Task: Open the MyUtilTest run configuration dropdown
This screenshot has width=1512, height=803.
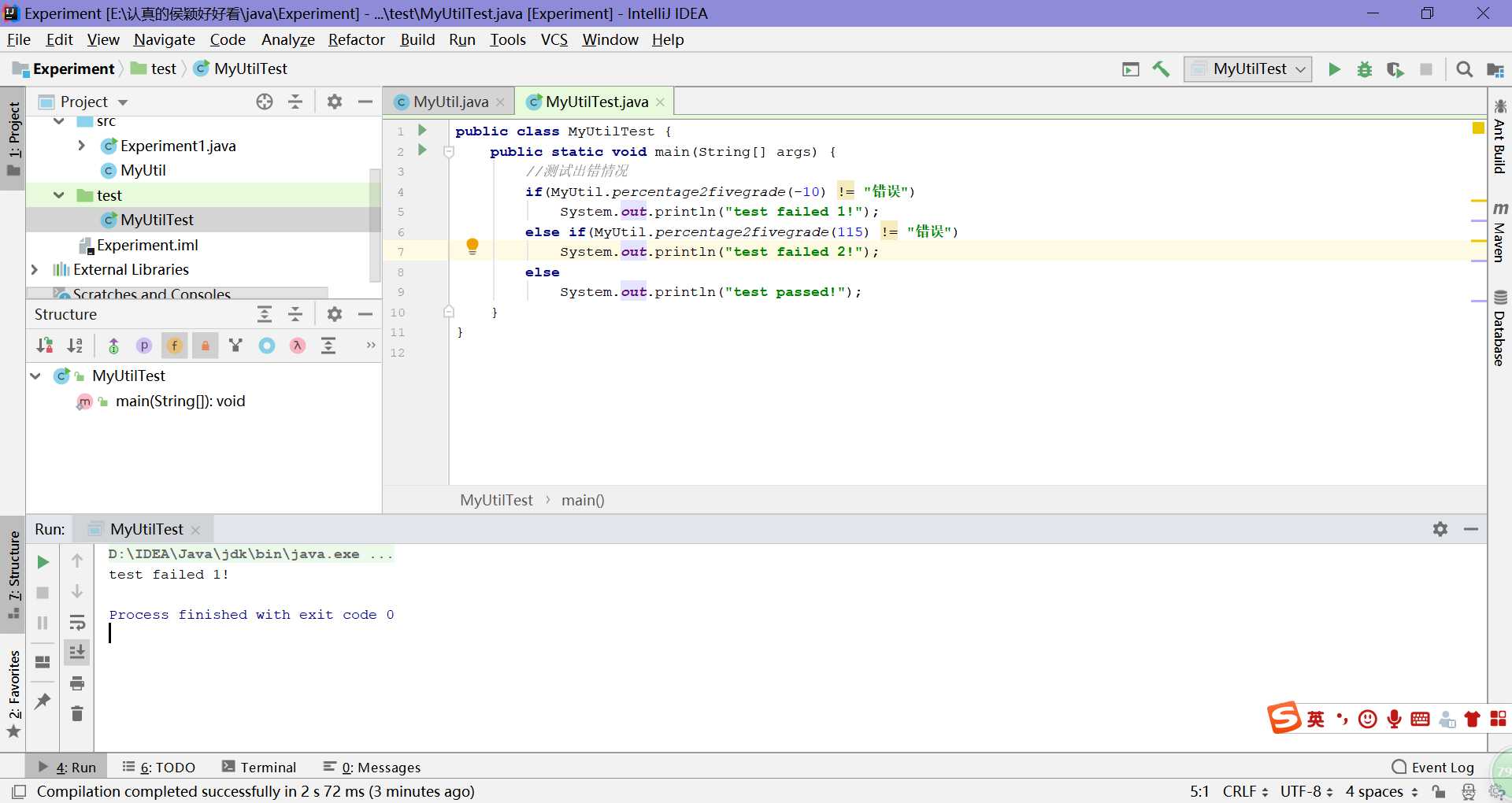Action: coord(1248,69)
